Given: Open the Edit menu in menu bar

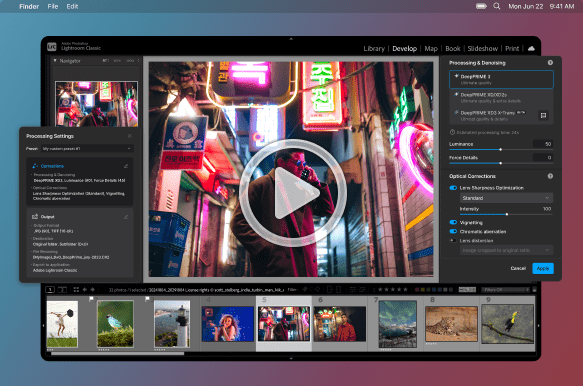Looking at the screenshot, I should click(72, 6).
